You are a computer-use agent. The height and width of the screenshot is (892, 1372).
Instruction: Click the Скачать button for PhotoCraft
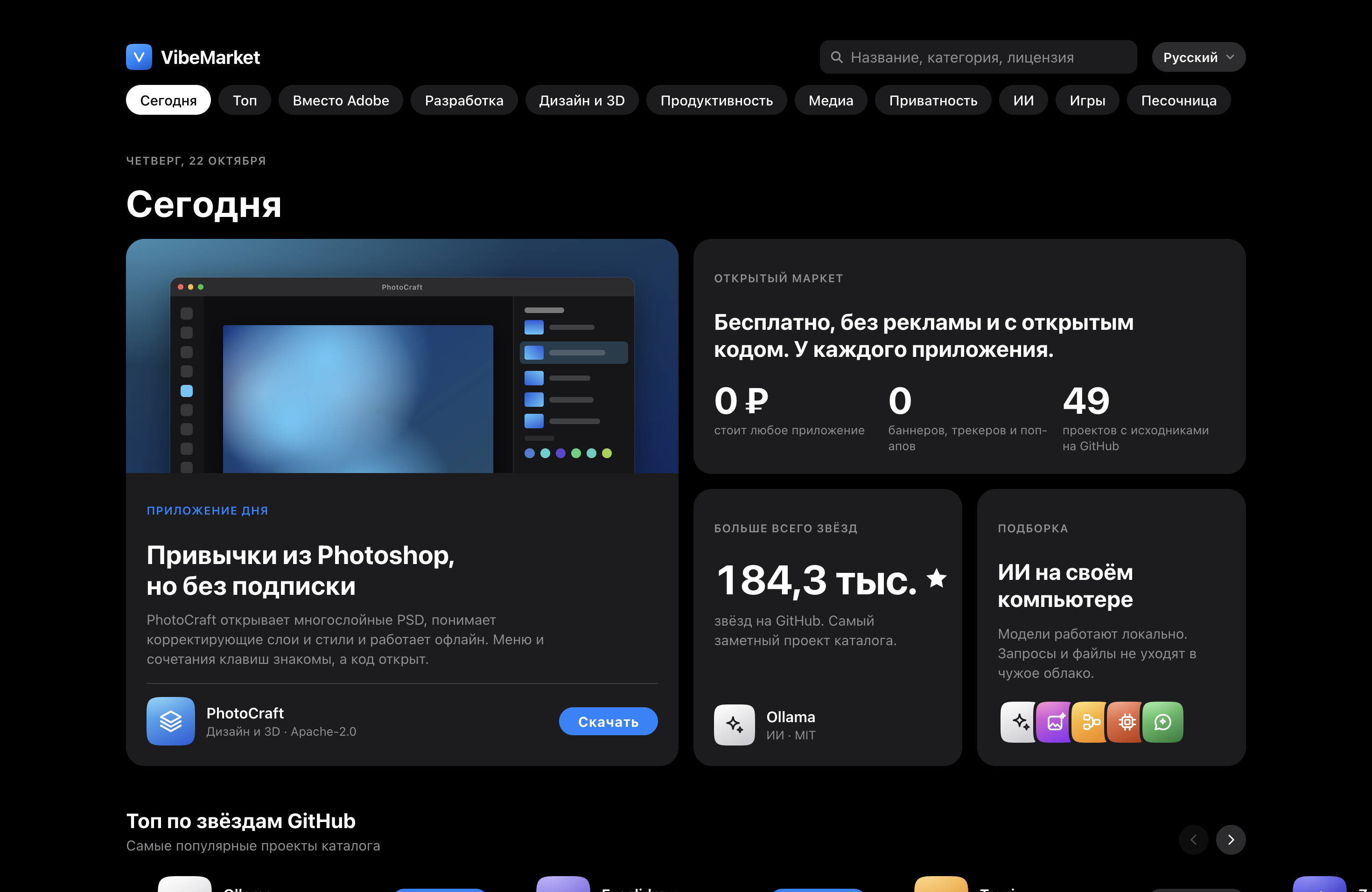608,721
